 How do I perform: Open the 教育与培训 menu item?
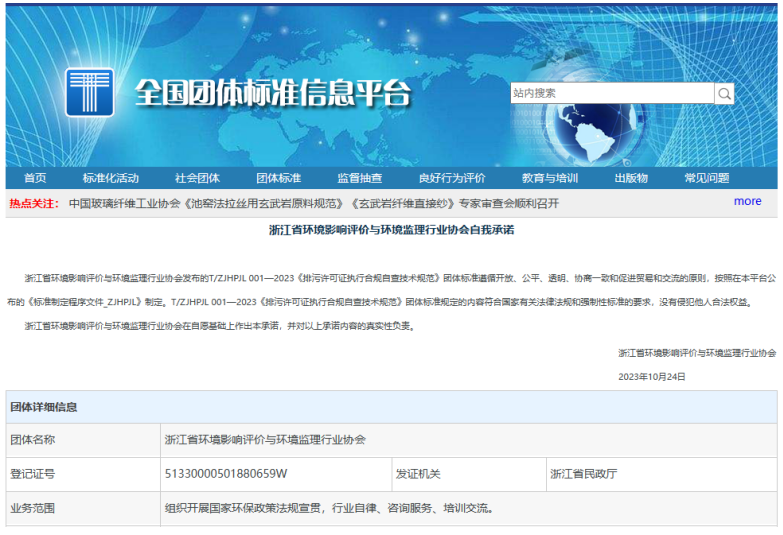550,178
